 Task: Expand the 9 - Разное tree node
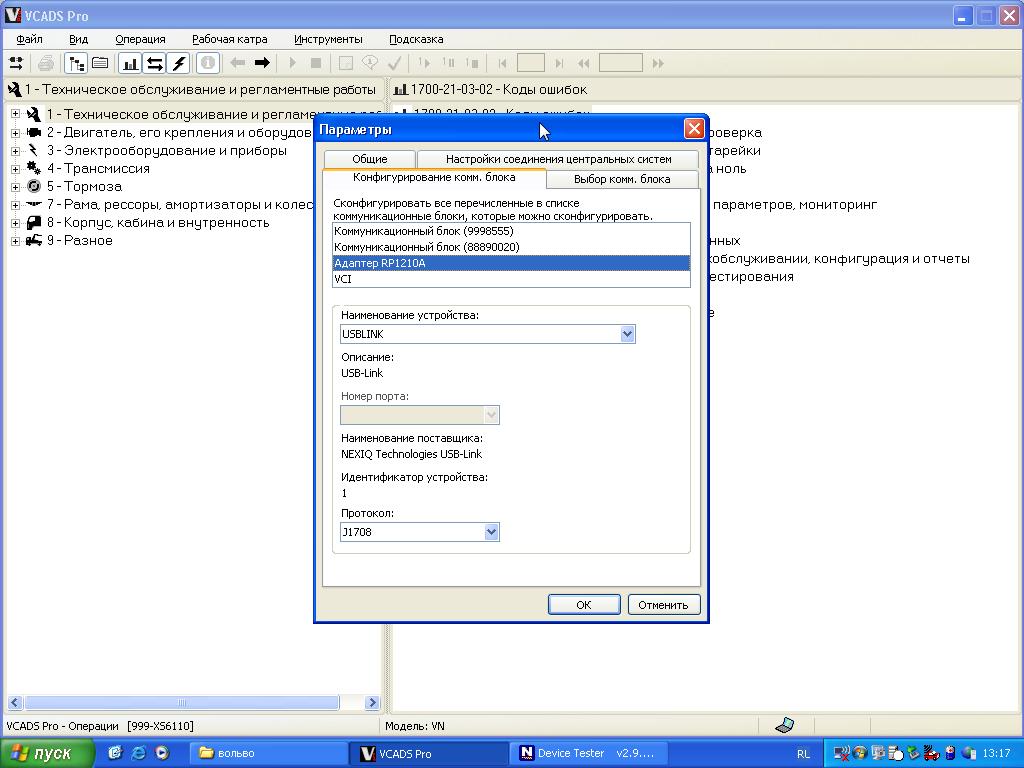click(x=16, y=240)
